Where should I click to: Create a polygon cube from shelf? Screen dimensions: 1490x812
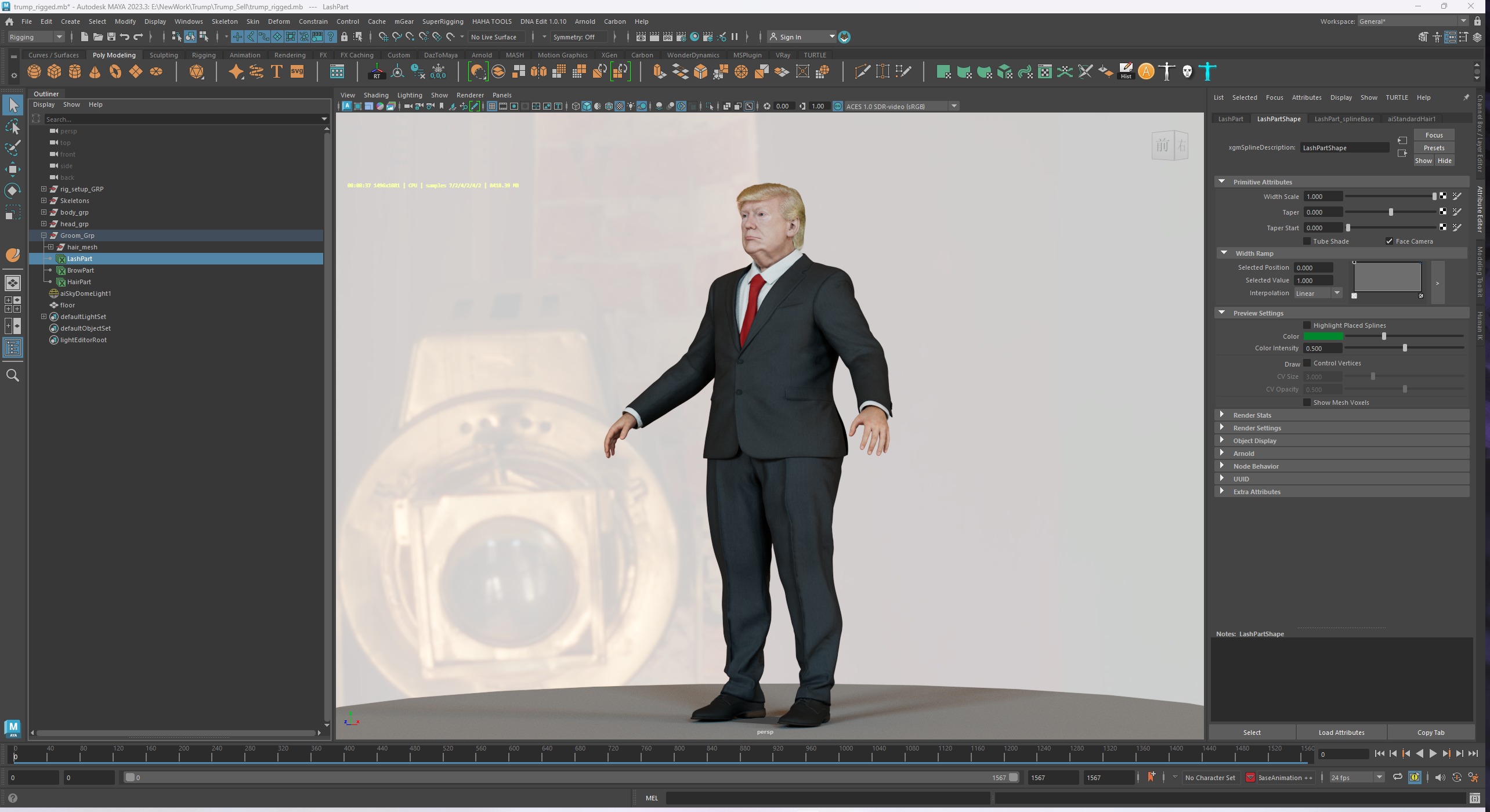point(55,72)
